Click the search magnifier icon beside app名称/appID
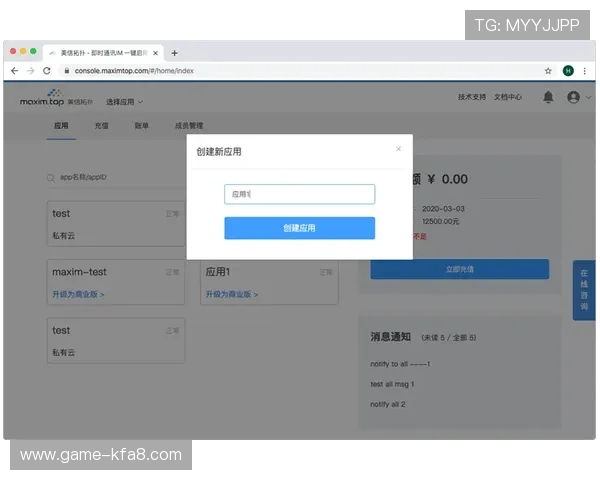This screenshot has height=480, width=600. click(51, 178)
